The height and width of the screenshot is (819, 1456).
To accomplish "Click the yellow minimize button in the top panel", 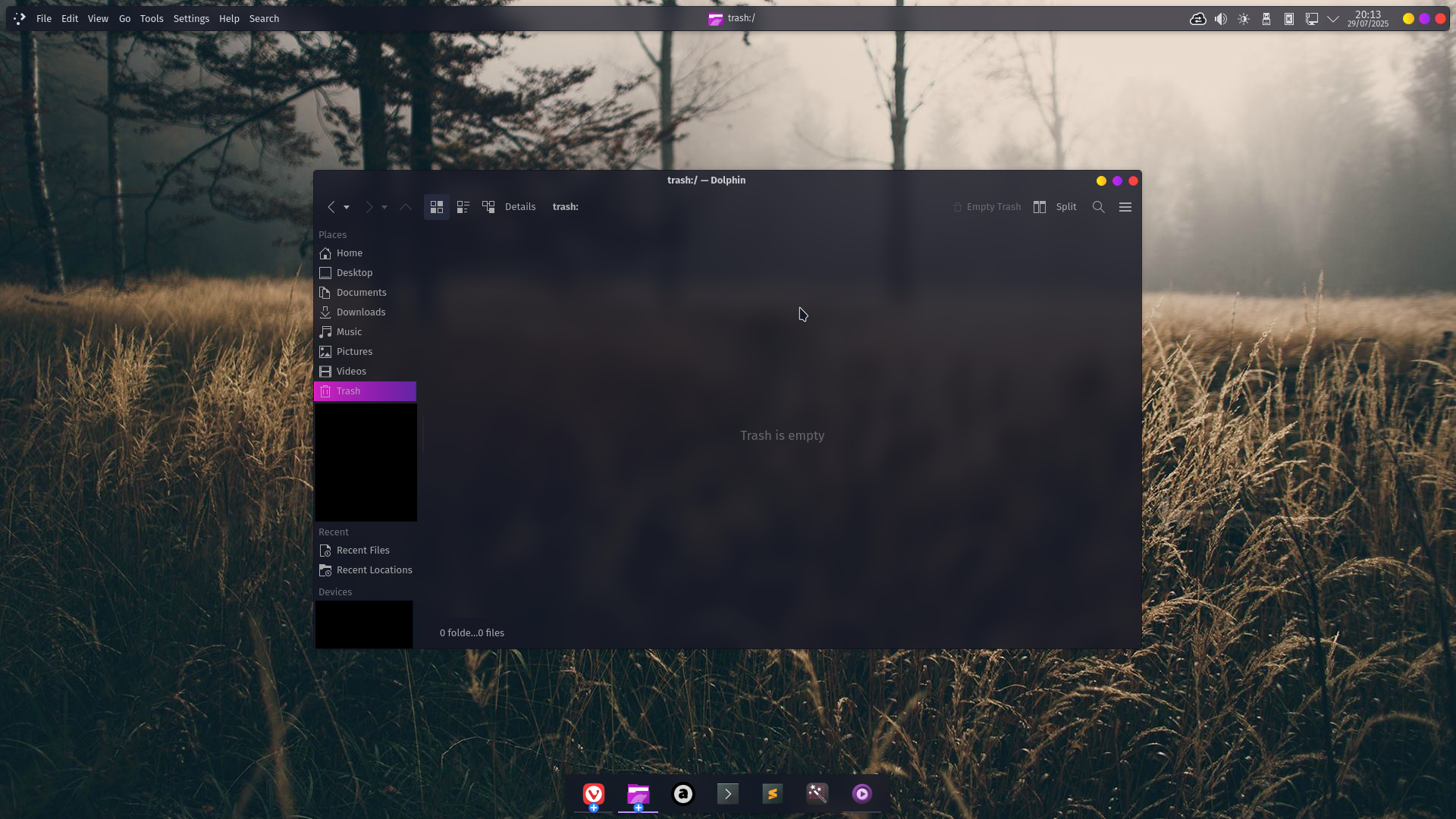I will click(1408, 19).
